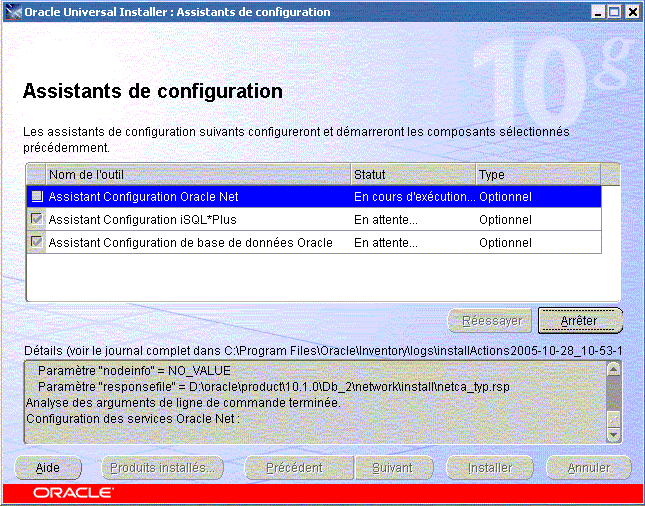Toggle checkbox for Assistant Configuration iSQL*Plus
Screen dimensions: 645x506
point(37,220)
